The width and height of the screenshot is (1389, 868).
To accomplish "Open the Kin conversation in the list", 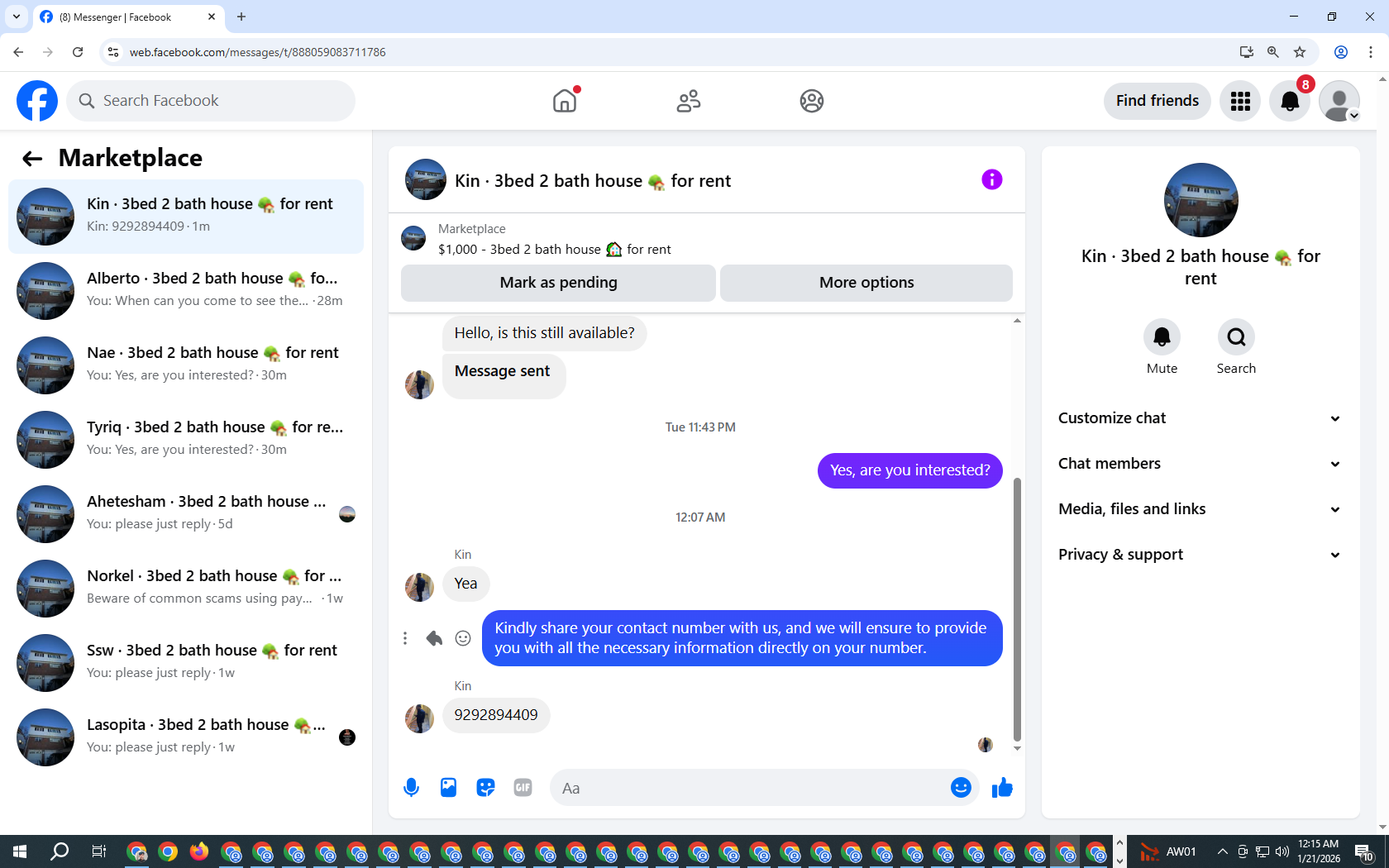I will coord(186,217).
